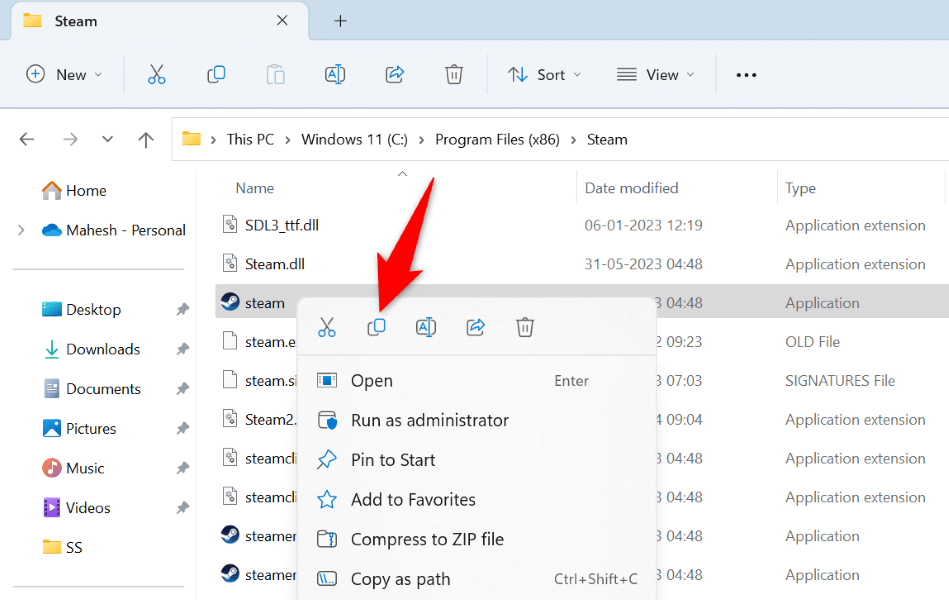Open the New item dropdown
The image size is (949, 600).
click(64, 74)
